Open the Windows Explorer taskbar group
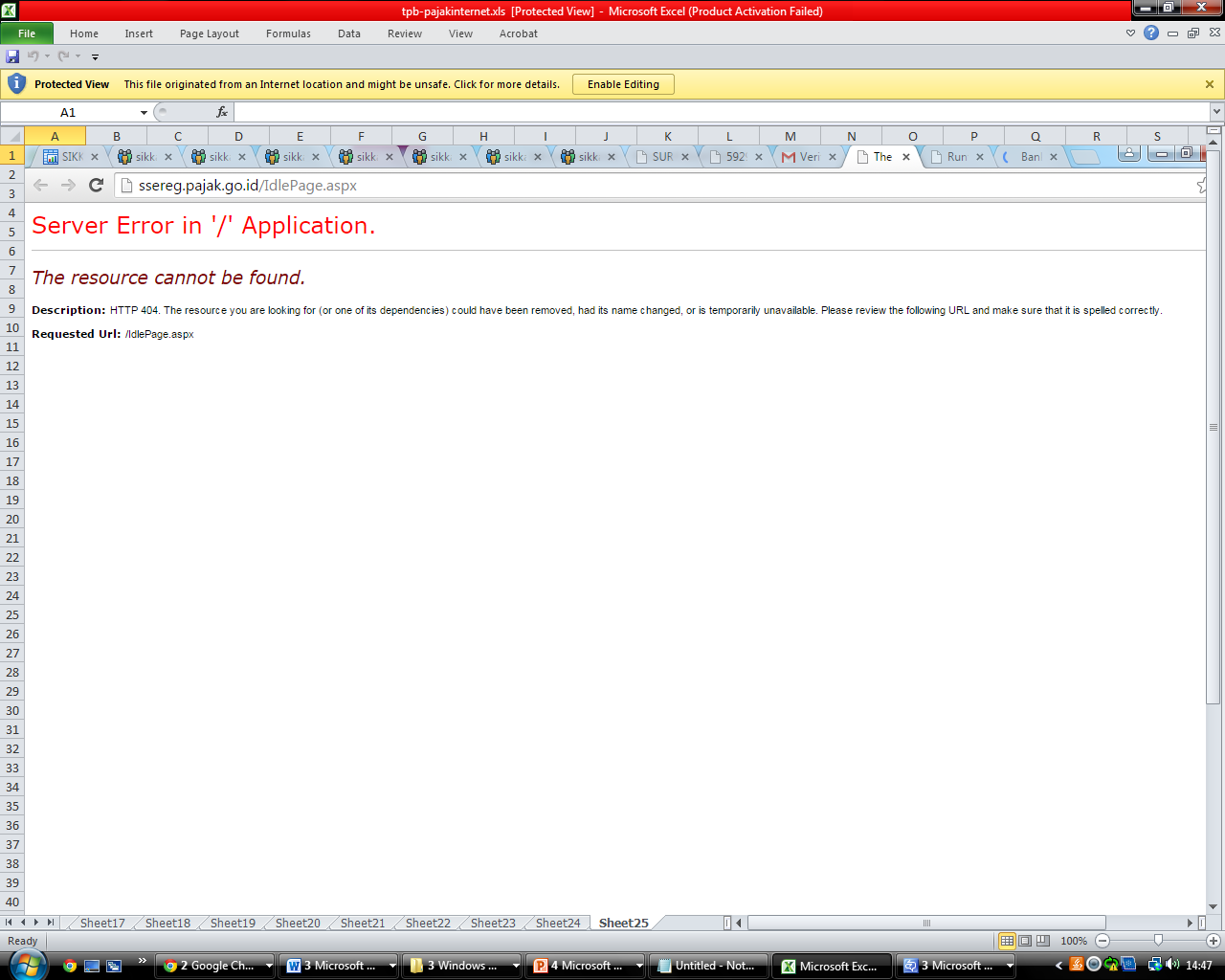 click(x=461, y=966)
